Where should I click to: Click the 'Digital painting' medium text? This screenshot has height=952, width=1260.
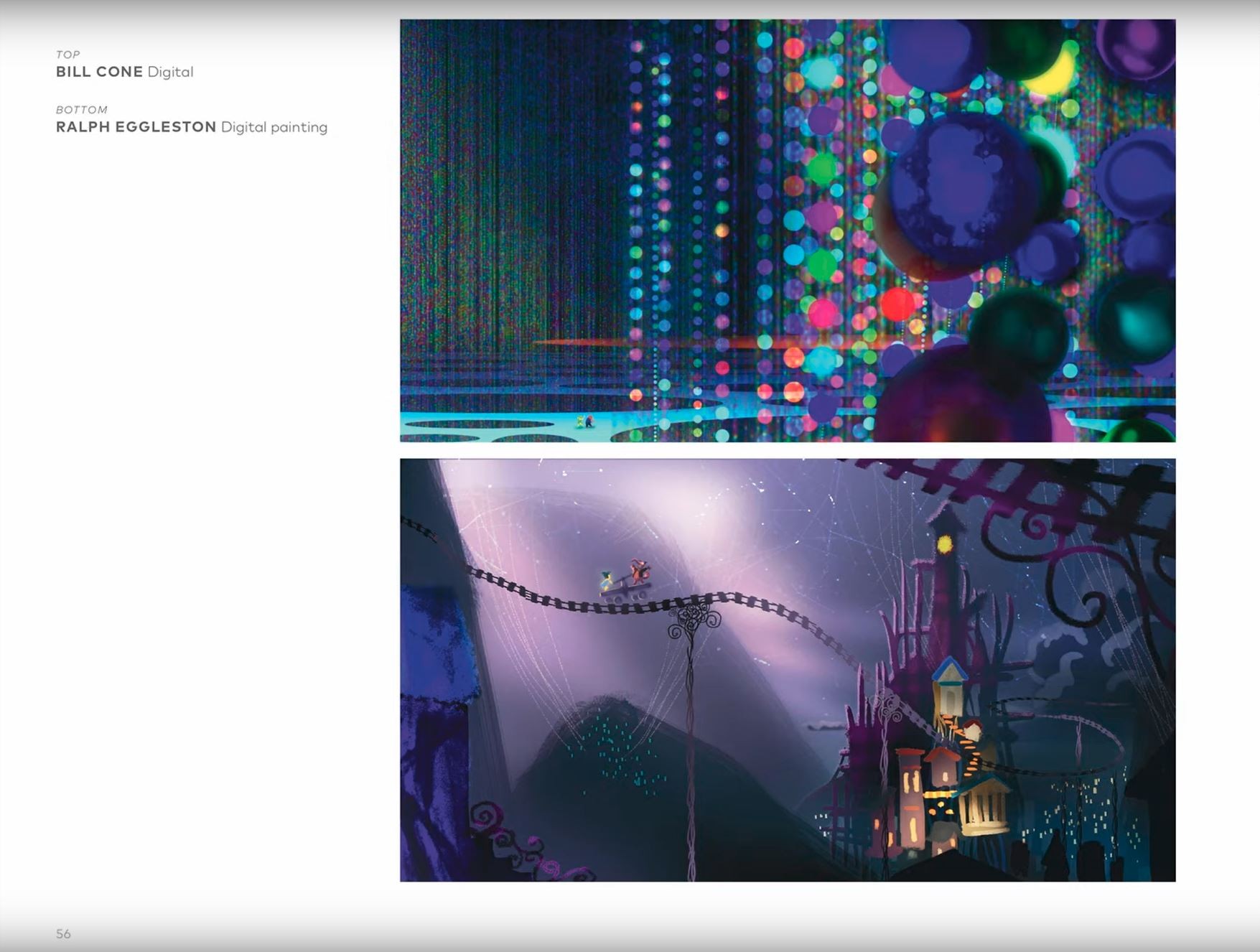pyautogui.click(x=274, y=128)
